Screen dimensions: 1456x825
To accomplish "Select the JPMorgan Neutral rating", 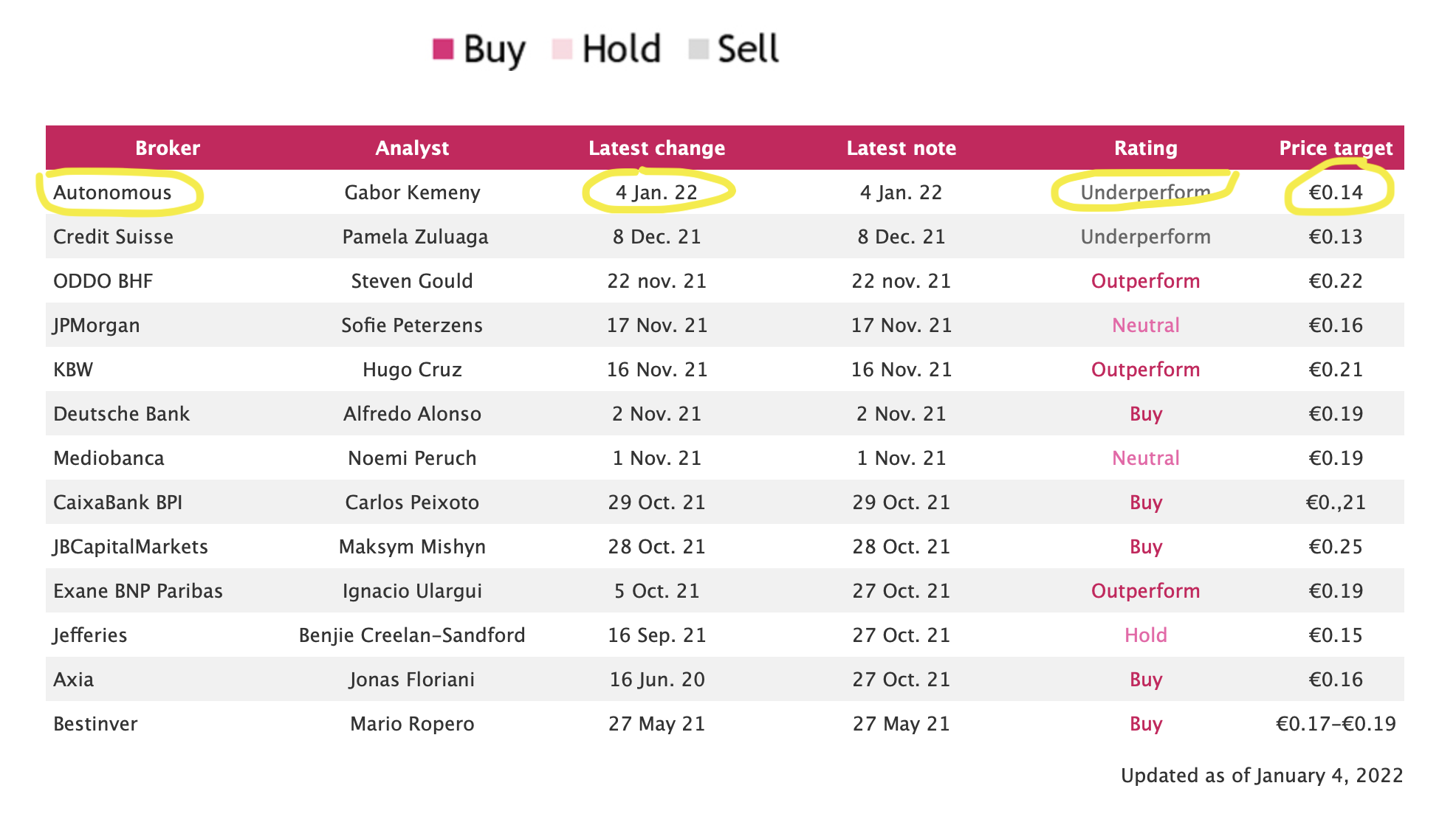I will pyautogui.click(x=1145, y=325).
